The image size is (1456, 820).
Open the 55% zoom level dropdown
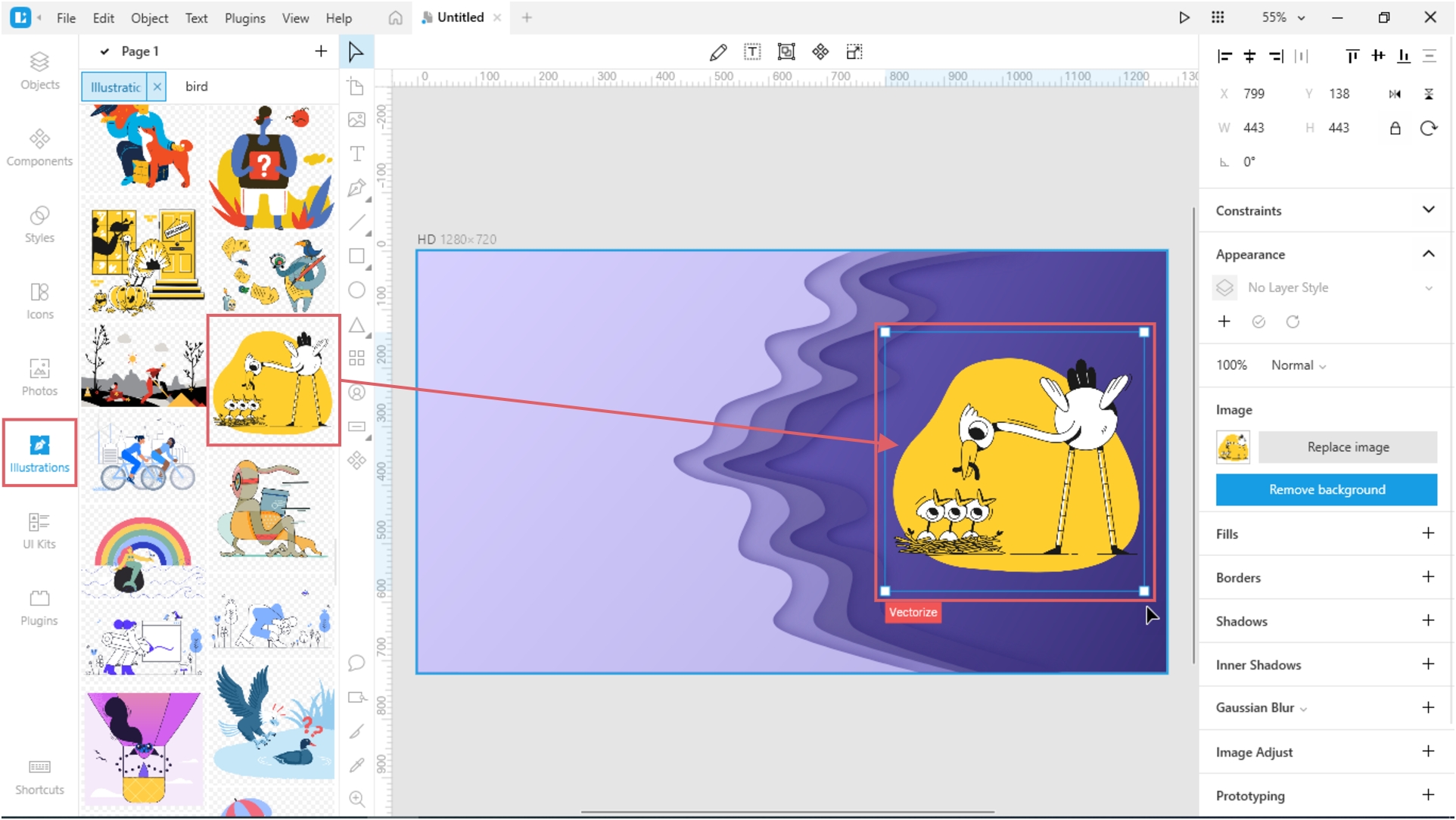coord(1283,17)
